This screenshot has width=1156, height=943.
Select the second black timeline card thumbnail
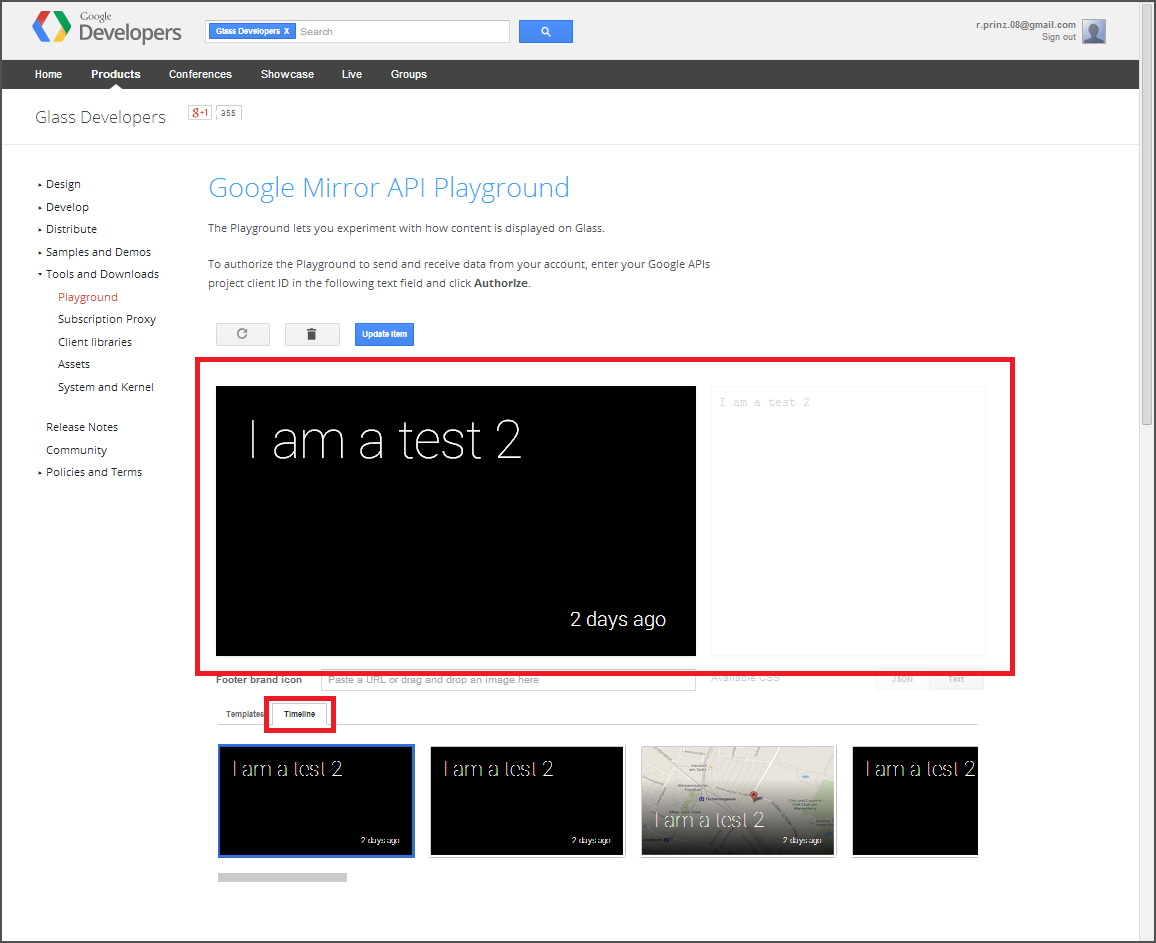[527, 801]
